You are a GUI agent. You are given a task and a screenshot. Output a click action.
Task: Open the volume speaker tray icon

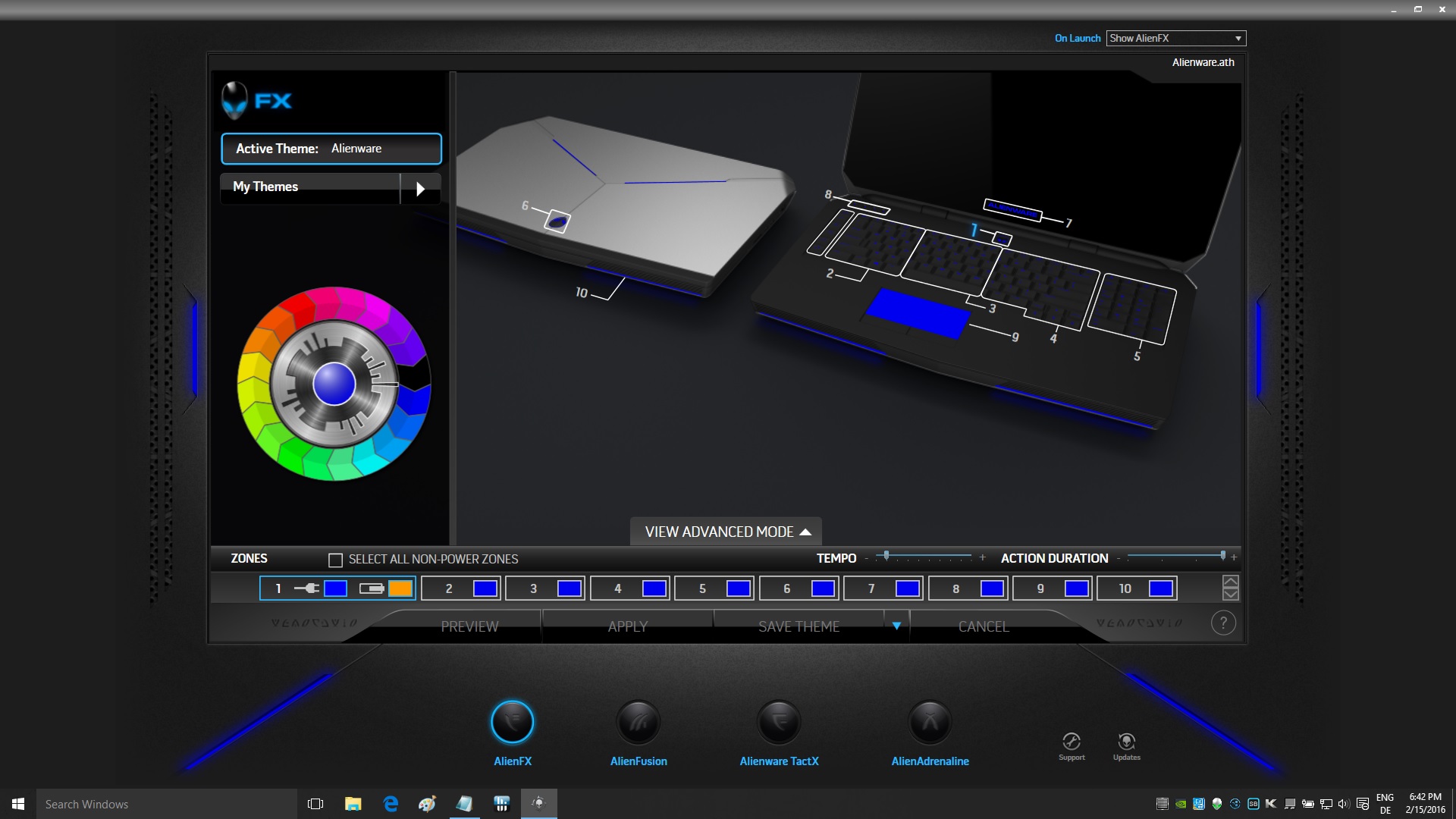coord(1344,804)
